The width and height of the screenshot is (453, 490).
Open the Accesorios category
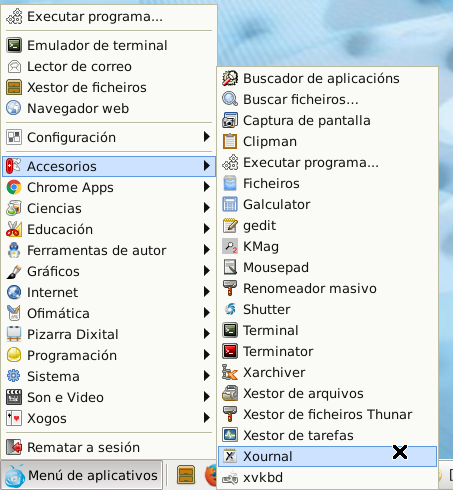coord(109,166)
